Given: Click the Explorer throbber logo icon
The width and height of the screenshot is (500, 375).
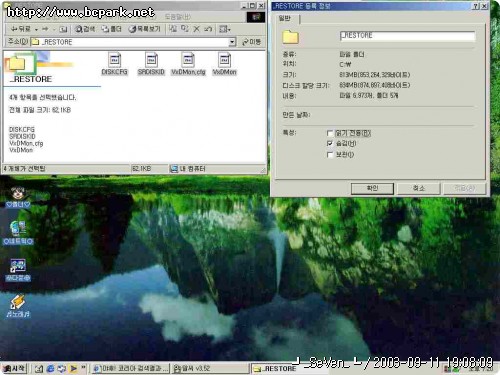Looking at the screenshot, I should point(256,17).
